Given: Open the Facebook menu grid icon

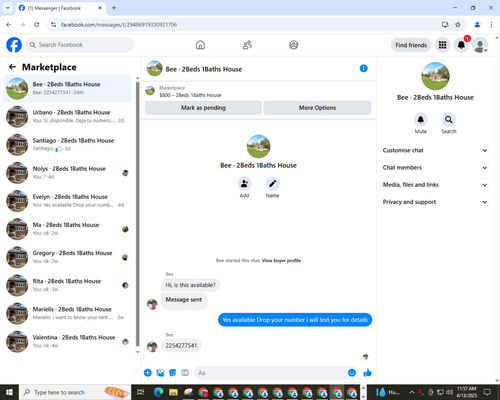Looking at the screenshot, I should [442, 45].
